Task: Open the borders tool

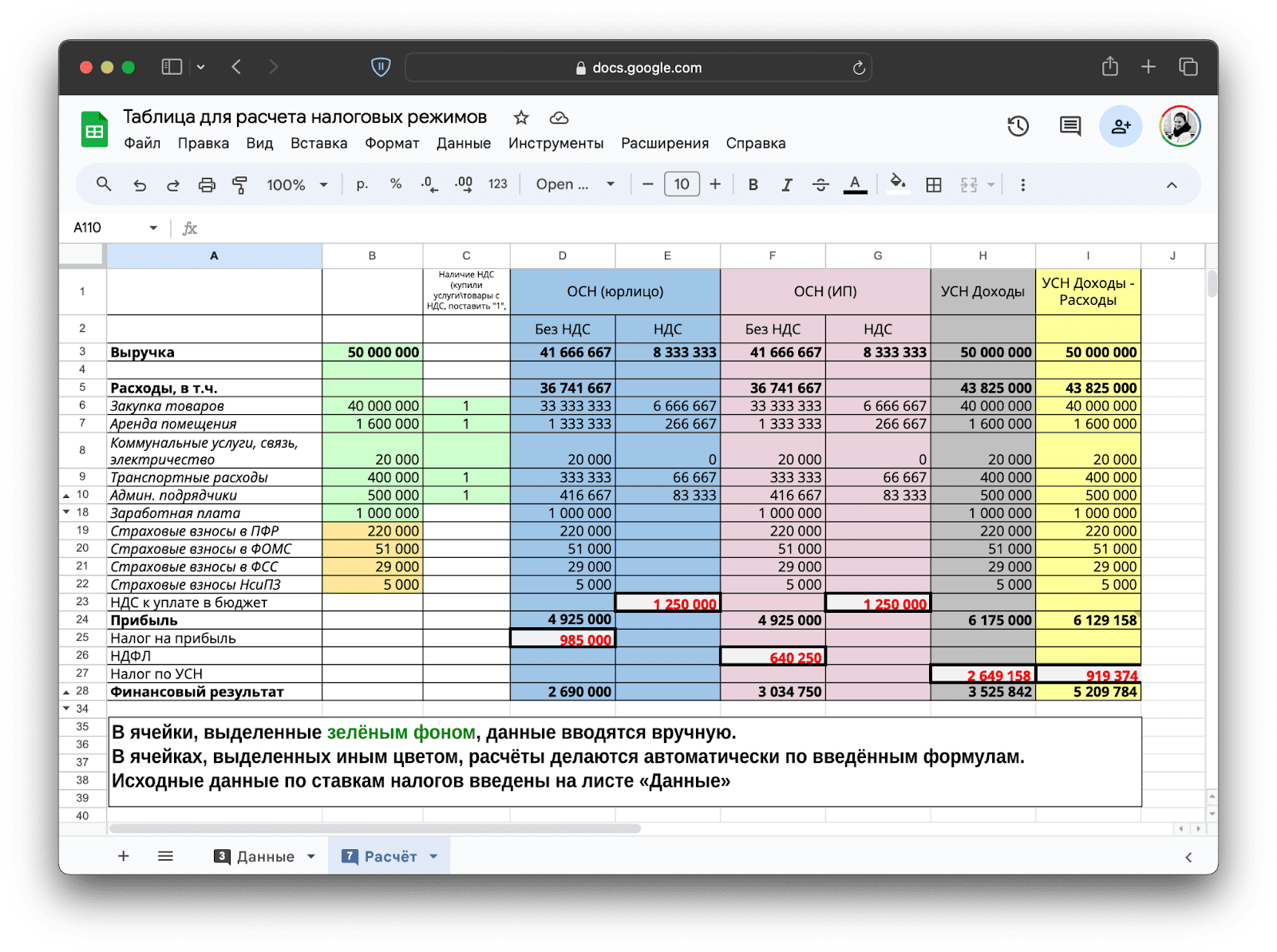Action: 933,185
